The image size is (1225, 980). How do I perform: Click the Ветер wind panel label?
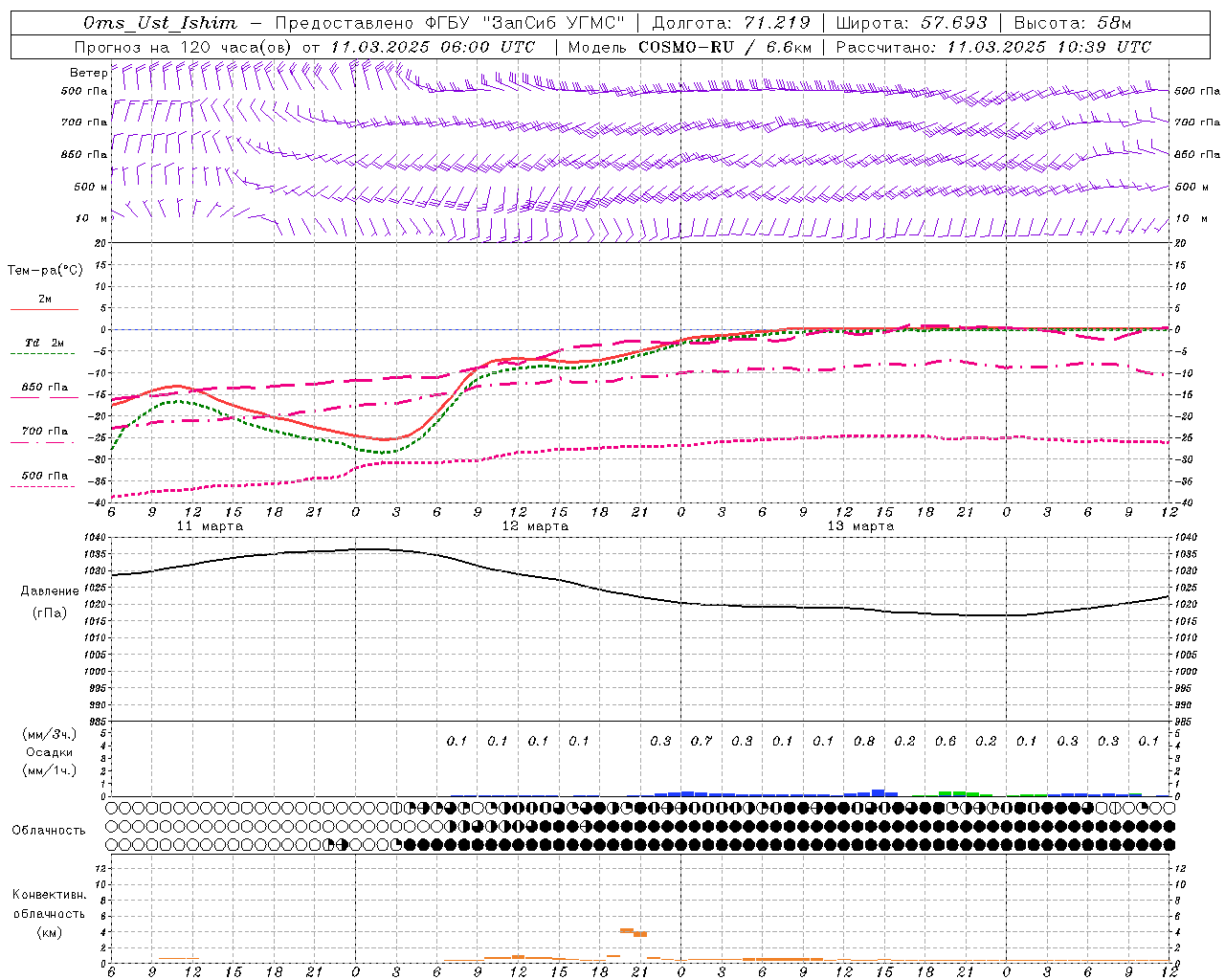click(x=89, y=73)
